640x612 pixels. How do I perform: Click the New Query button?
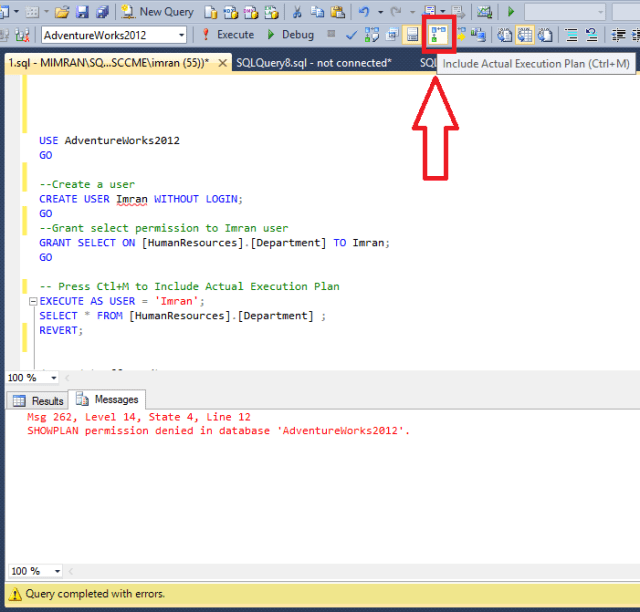[x=156, y=12]
